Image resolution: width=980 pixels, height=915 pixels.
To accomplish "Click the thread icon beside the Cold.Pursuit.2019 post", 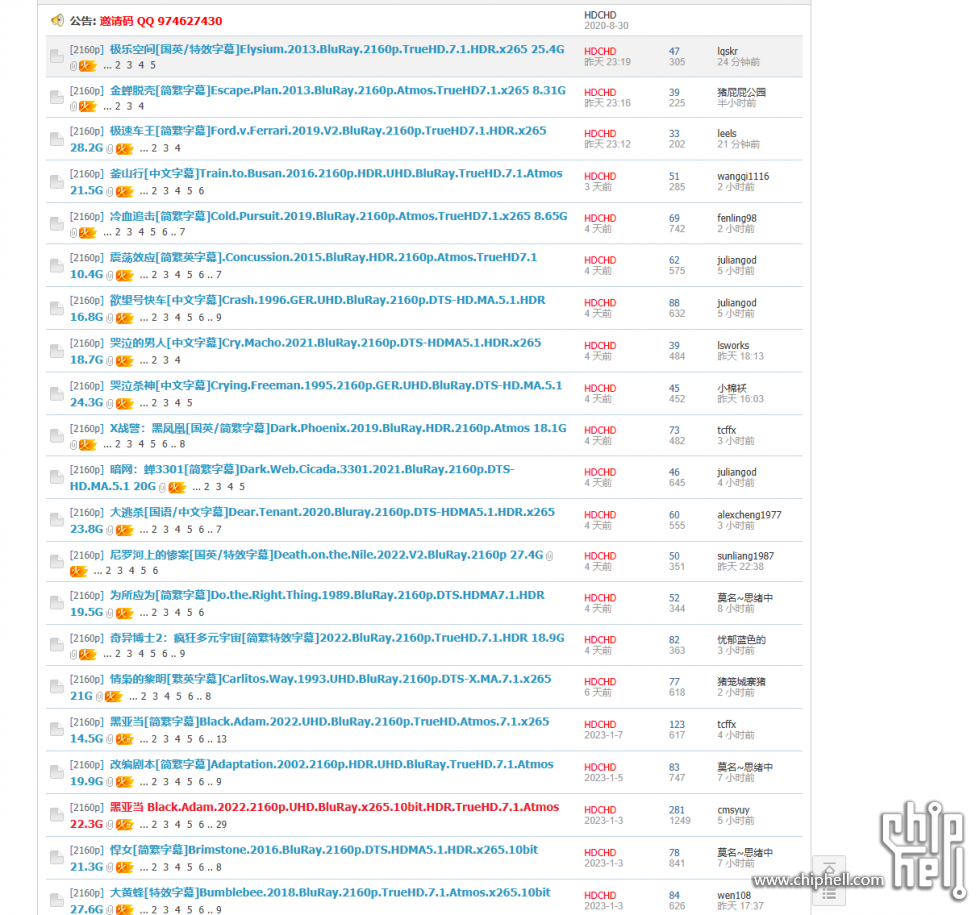I will (57, 224).
